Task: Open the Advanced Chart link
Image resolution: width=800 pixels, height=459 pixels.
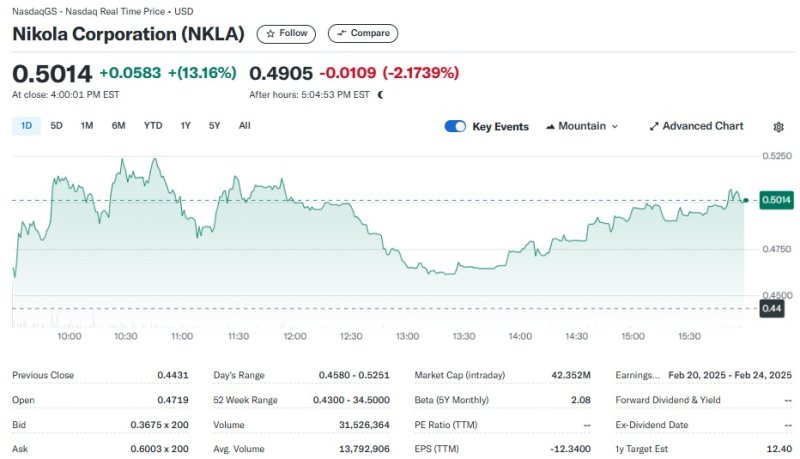Action: pyautogui.click(x=703, y=127)
